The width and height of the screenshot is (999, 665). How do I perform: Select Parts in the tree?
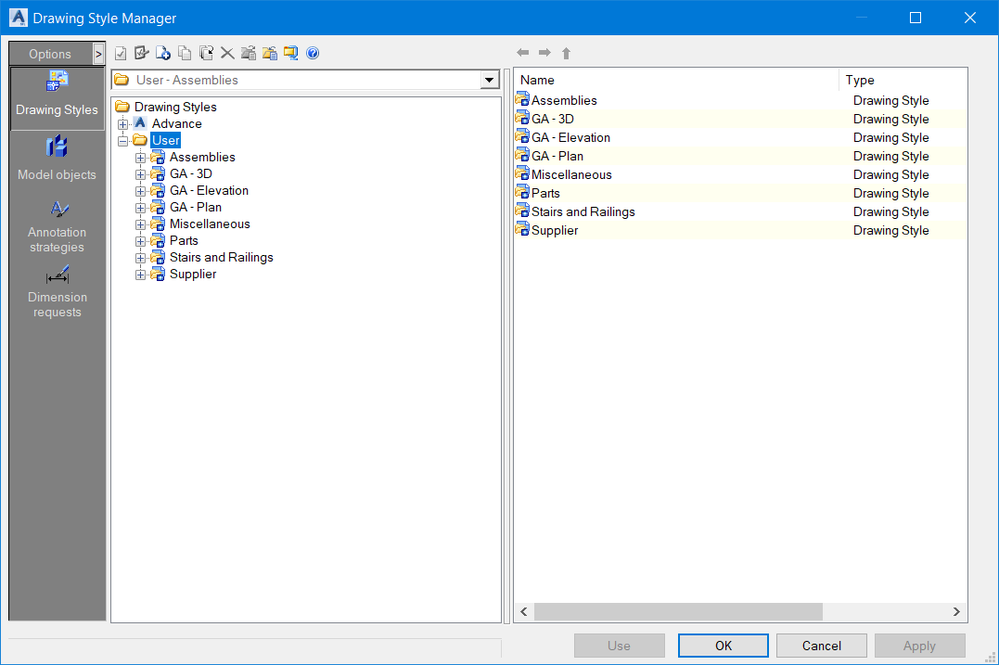tap(183, 241)
